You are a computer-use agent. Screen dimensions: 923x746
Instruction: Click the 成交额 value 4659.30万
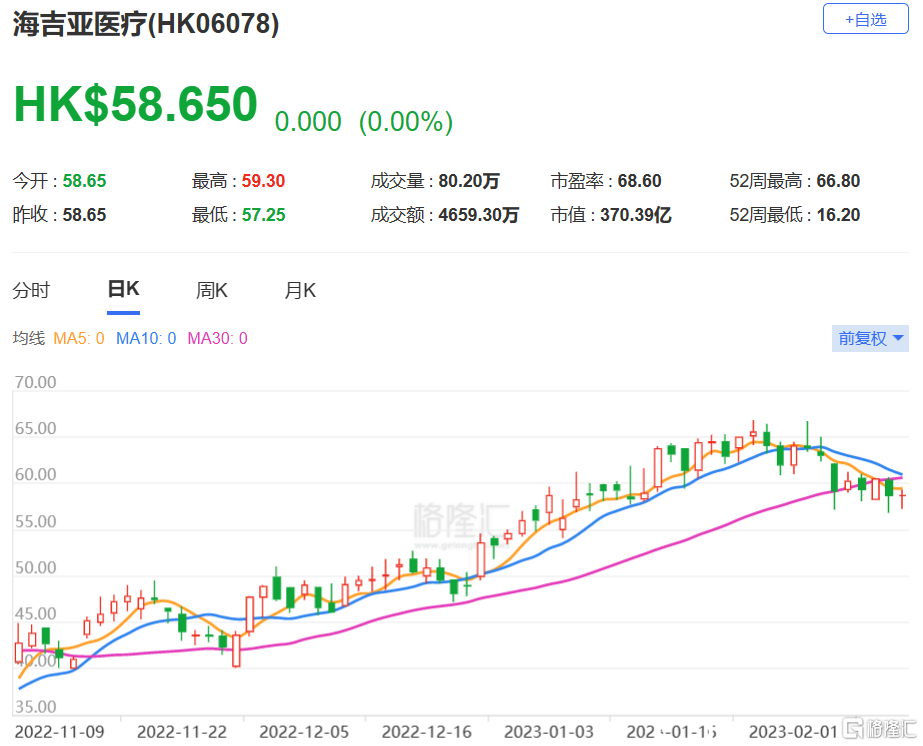[479, 215]
